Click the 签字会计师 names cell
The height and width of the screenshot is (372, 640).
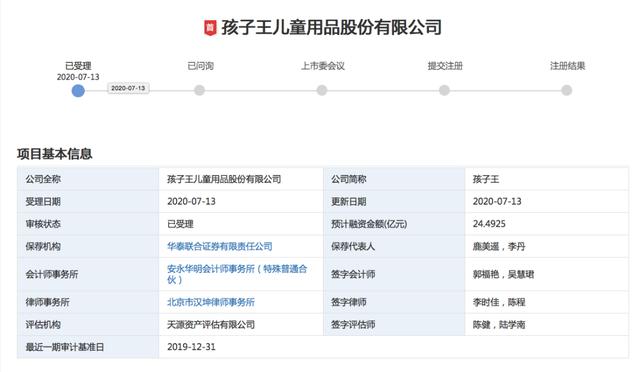click(547, 274)
